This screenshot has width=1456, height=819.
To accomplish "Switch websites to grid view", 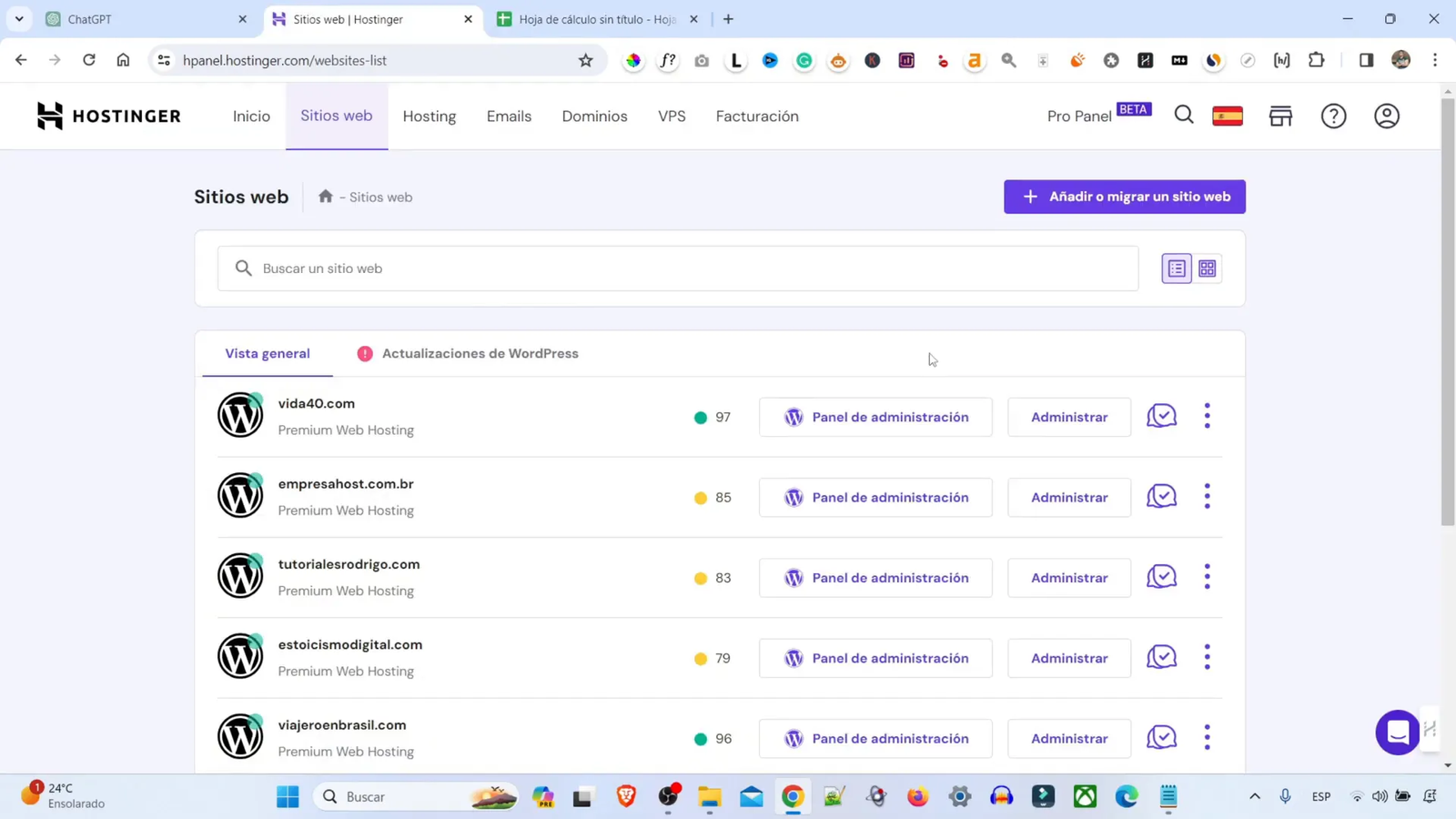I will pyautogui.click(x=1207, y=268).
